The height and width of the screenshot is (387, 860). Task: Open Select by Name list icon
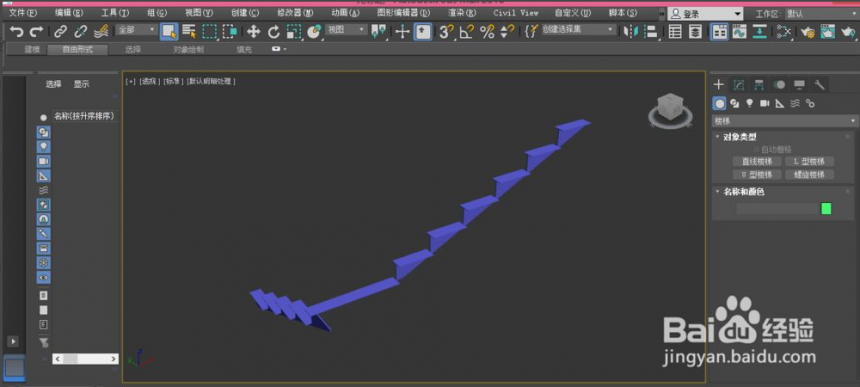189,32
